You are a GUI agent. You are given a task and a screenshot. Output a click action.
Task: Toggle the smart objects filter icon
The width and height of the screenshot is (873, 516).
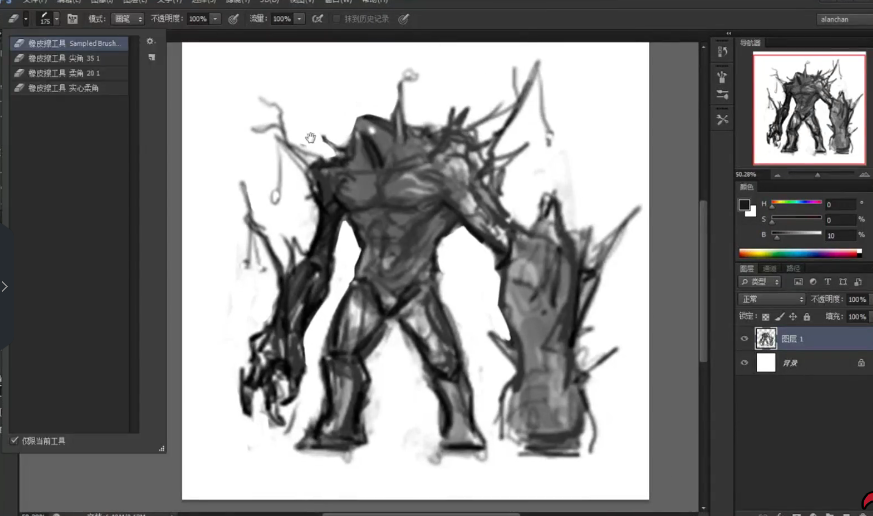coord(858,282)
